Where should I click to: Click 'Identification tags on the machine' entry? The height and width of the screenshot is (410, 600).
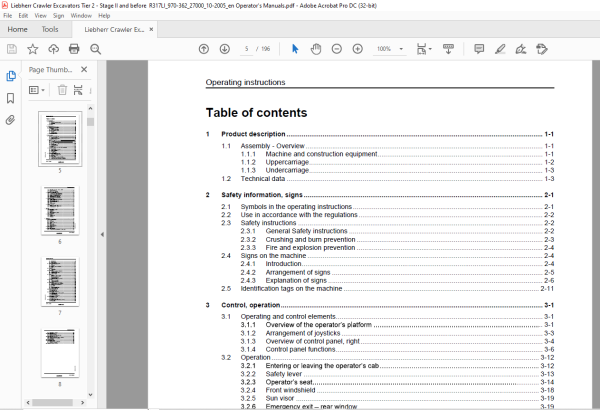[x=291, y=289]
